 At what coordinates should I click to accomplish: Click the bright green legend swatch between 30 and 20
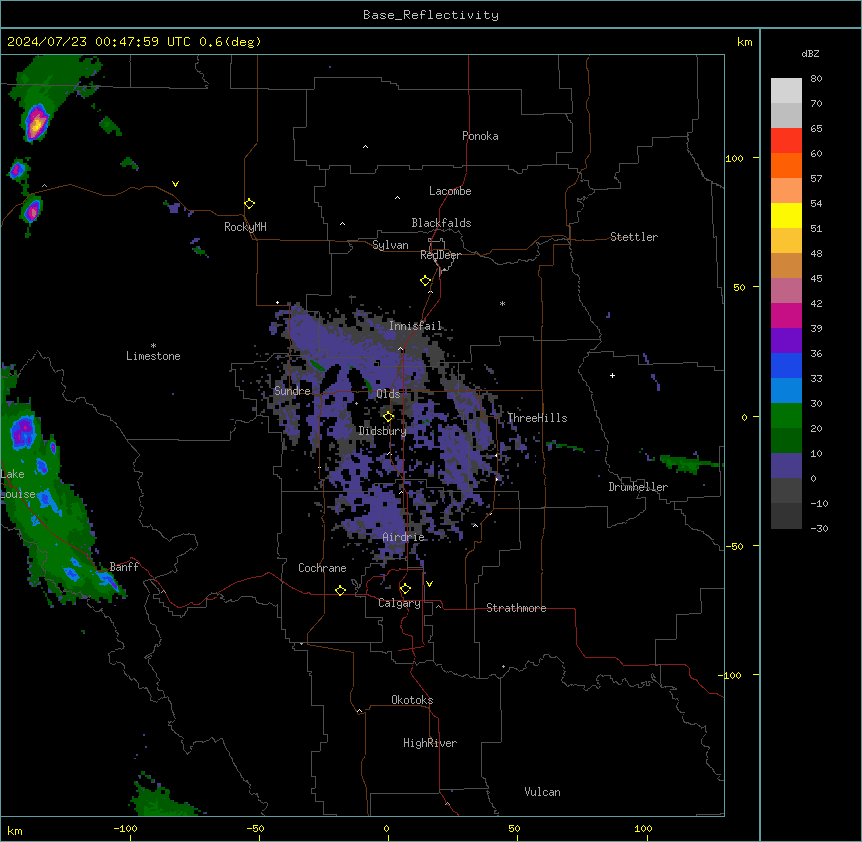[x=786, y=416]
